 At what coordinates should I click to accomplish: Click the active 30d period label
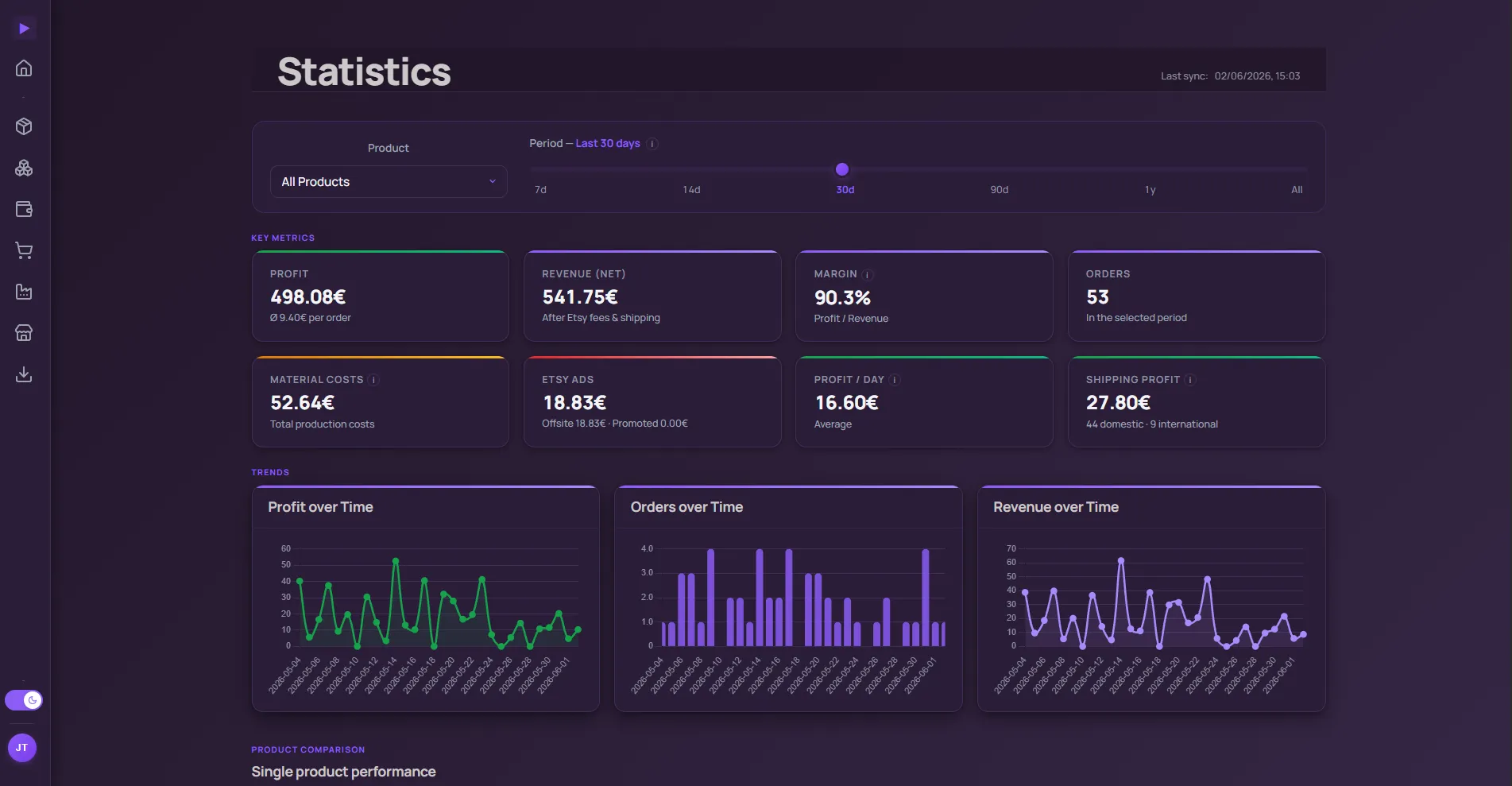pyautogui.click(x=845, y=190)
